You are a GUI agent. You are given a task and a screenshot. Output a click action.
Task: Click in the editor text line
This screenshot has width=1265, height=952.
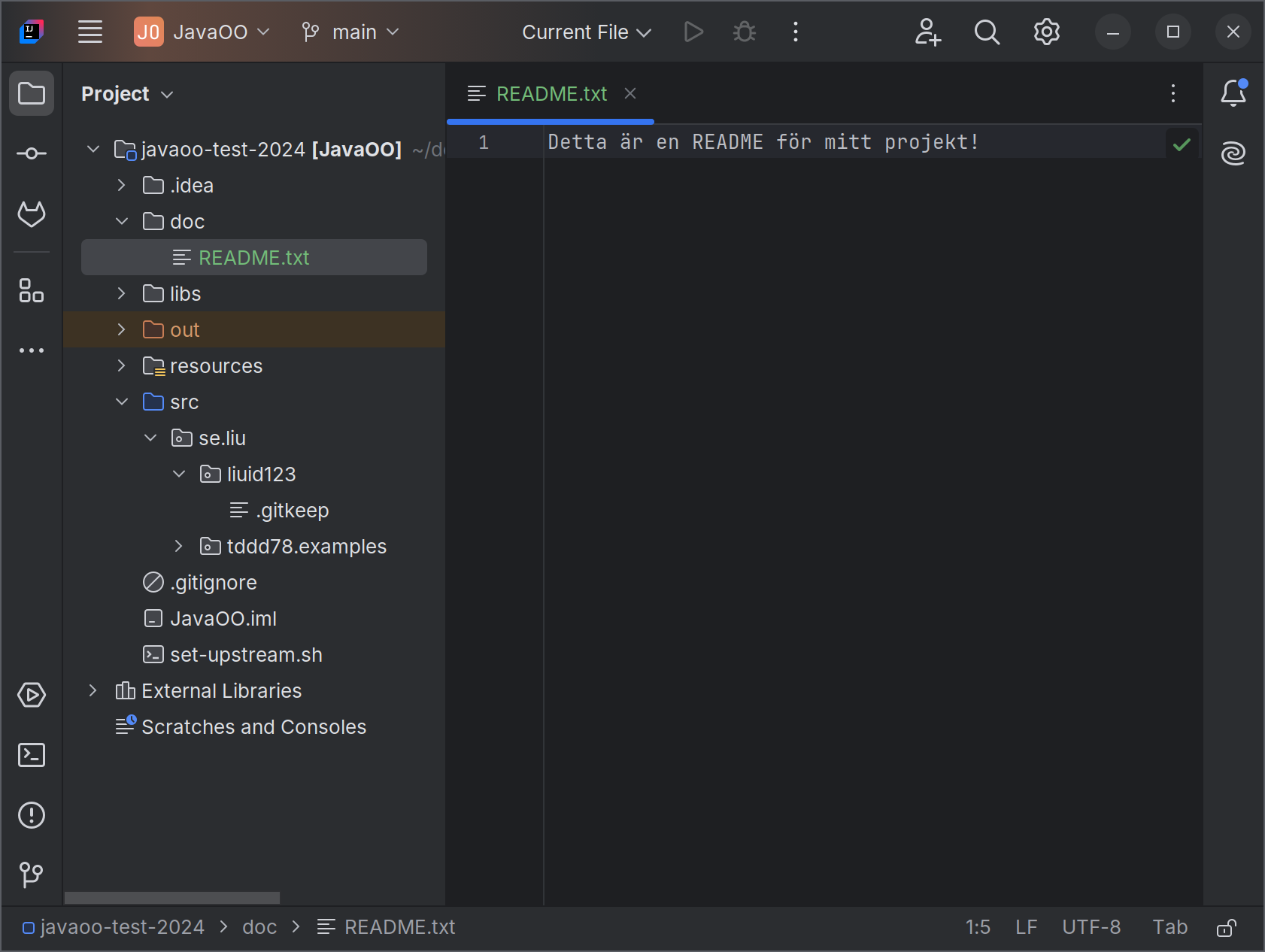(x=763, y=142)
